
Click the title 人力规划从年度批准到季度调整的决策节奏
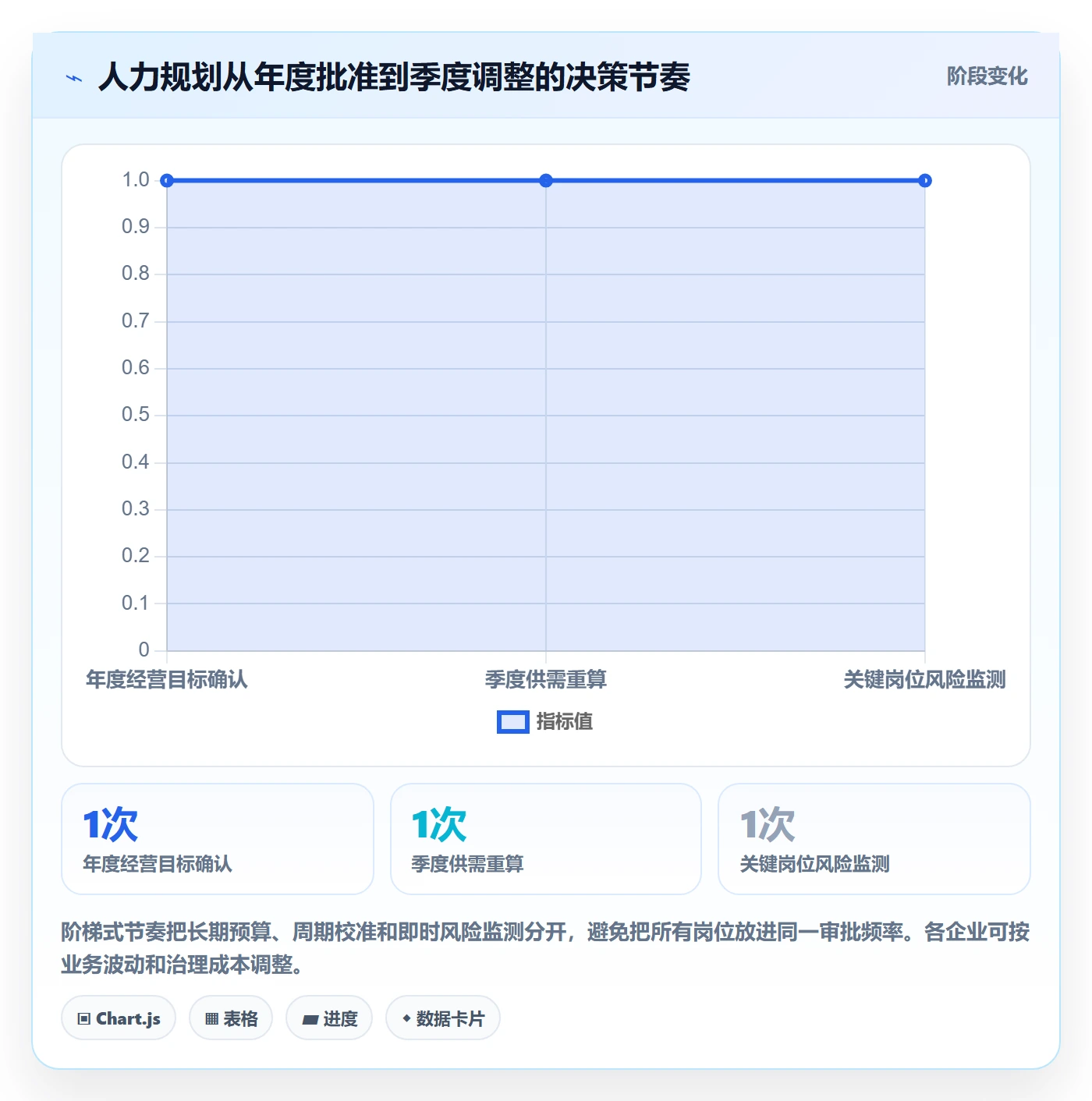click(395, 77)
